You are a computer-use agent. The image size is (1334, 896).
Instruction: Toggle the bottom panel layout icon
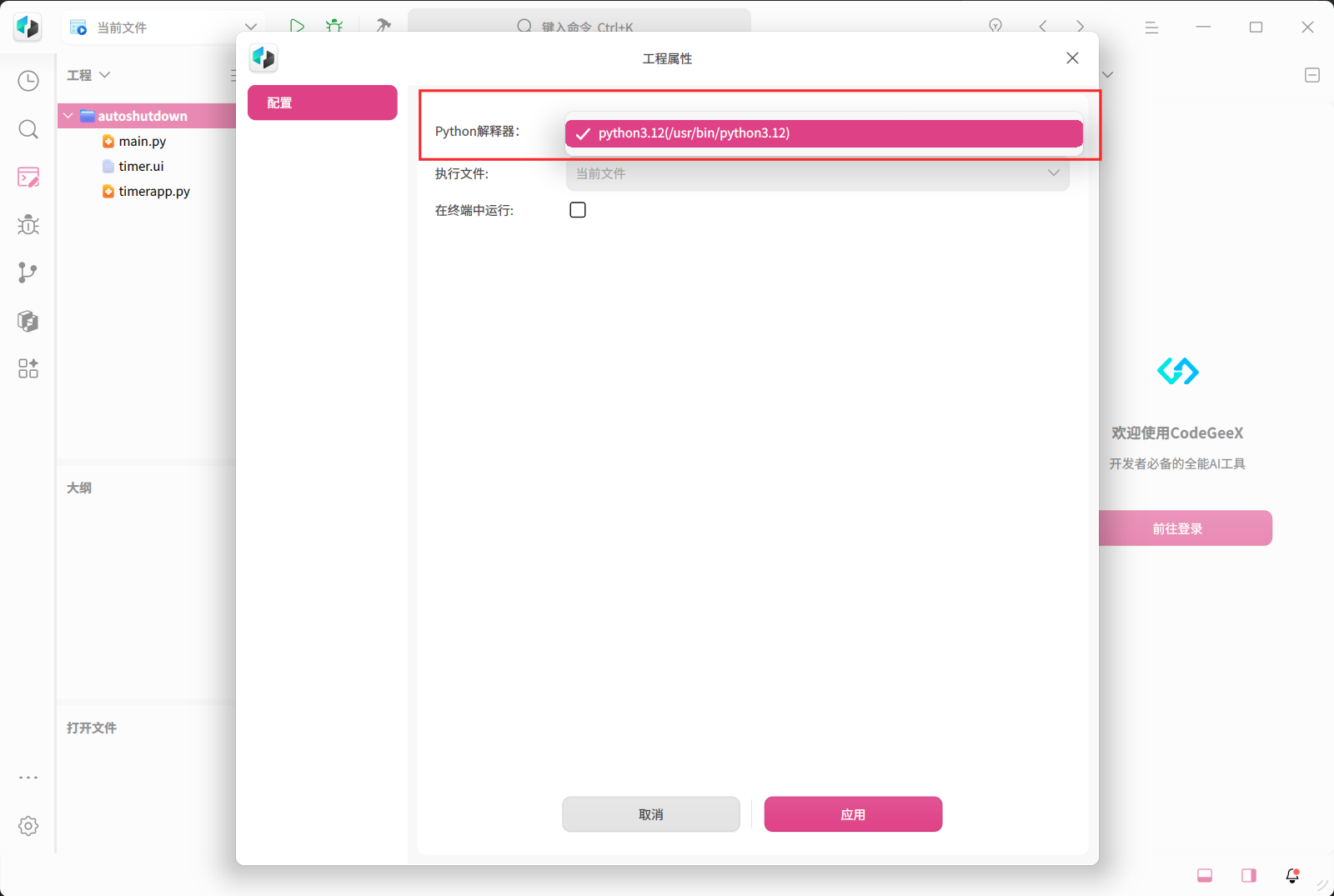tap(1205, 875)
